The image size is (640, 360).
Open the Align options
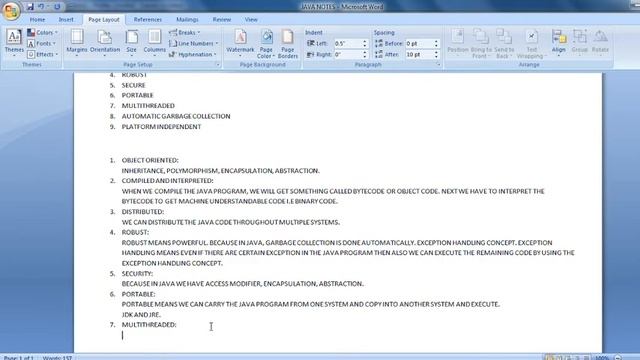(558, 42)
